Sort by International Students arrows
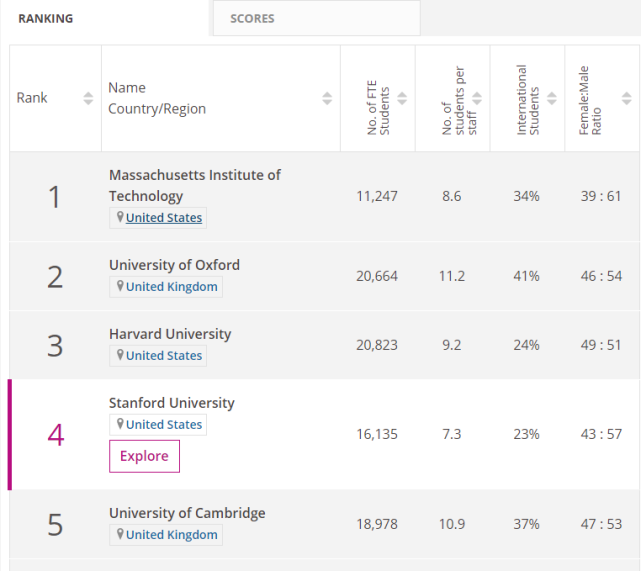The image size is (641, 571). (x=551, y=98)
